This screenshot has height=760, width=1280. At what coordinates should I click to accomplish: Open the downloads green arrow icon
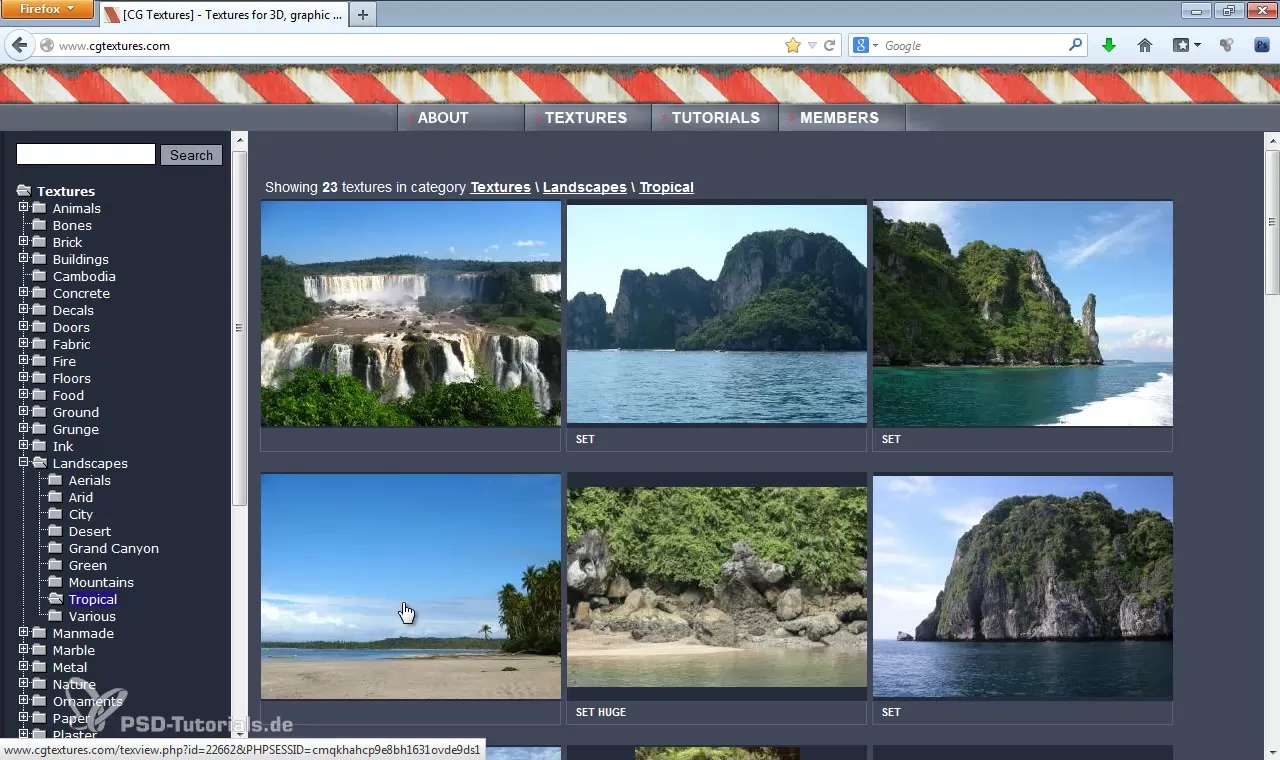pyautogui.click(x=1108, y=45)
